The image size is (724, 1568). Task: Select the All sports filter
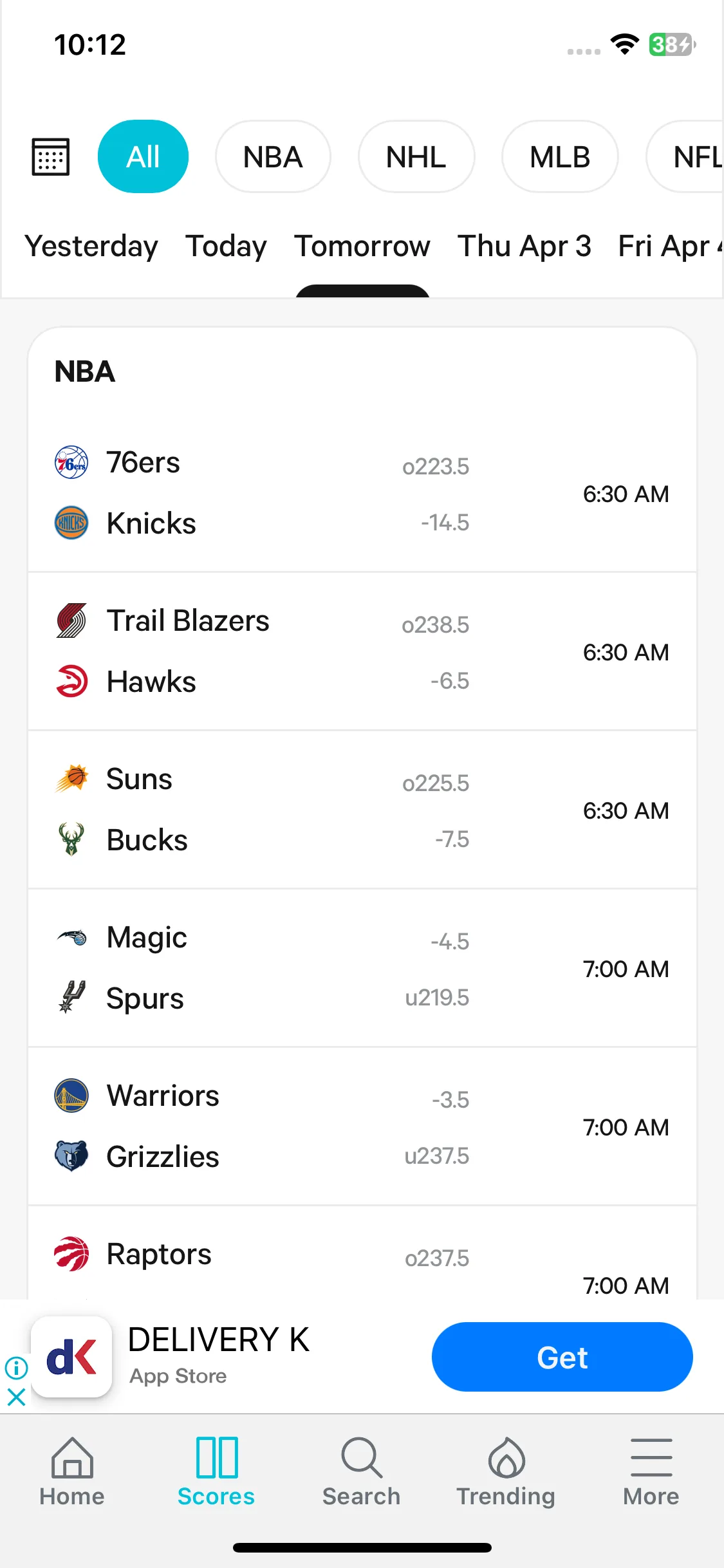tap(143, 156)
